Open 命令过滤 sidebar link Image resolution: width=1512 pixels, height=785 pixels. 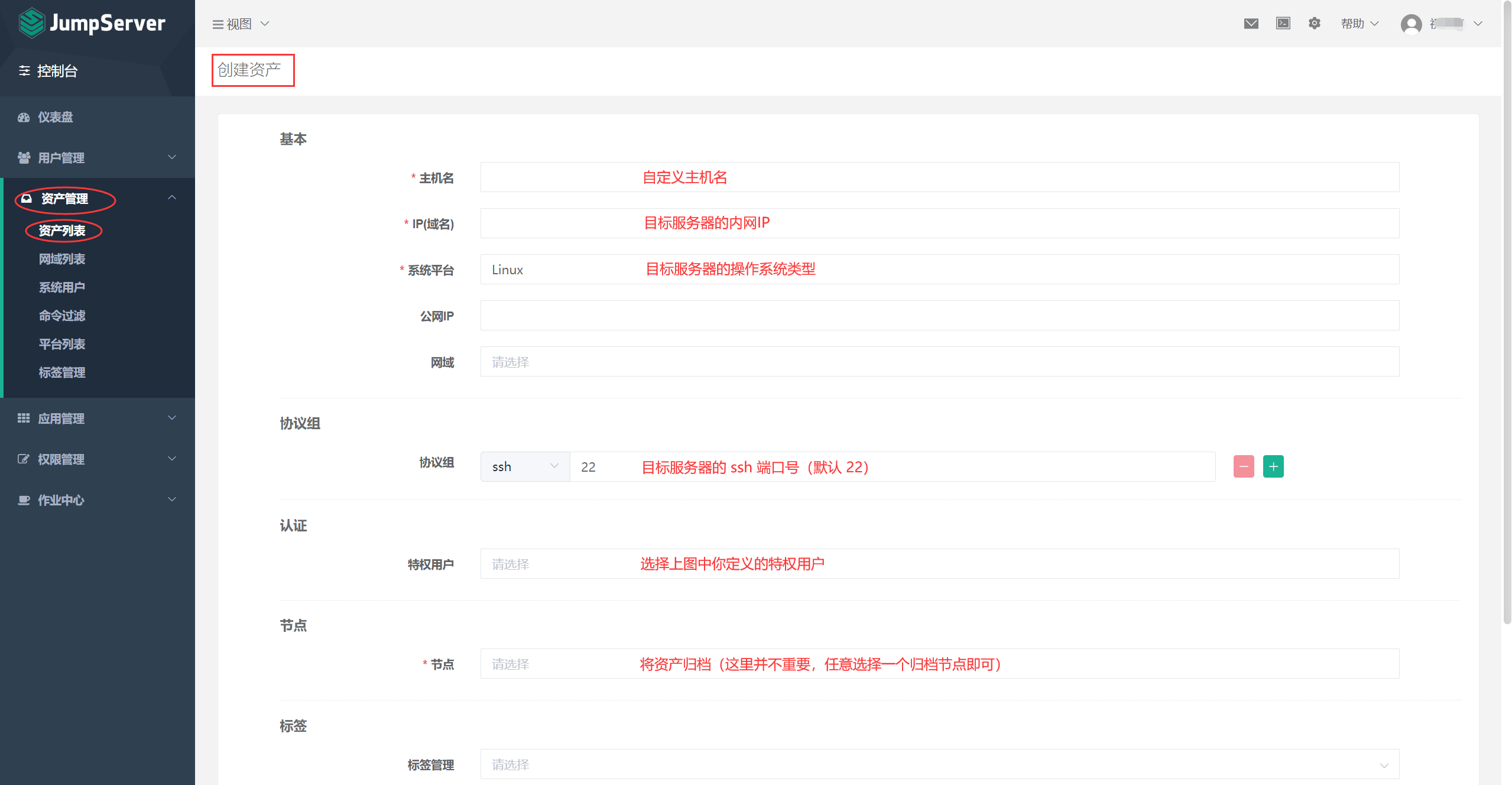pos(62,316)
